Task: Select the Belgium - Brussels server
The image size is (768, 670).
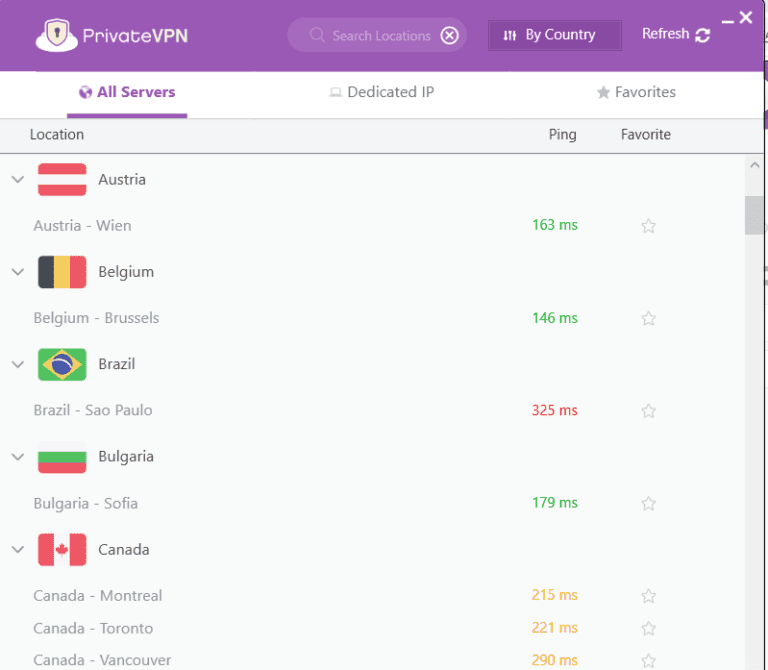Action: 96,318
